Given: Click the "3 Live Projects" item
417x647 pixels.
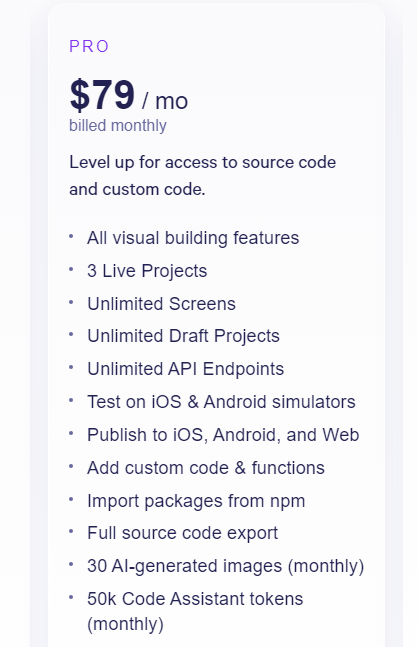Looking at the screenshot, I should (x=147, y=271).
